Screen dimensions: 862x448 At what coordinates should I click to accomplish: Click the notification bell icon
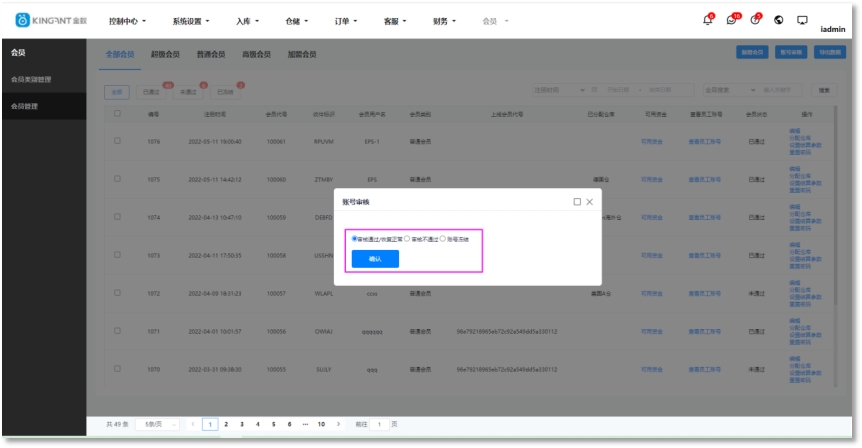point(708,21)
